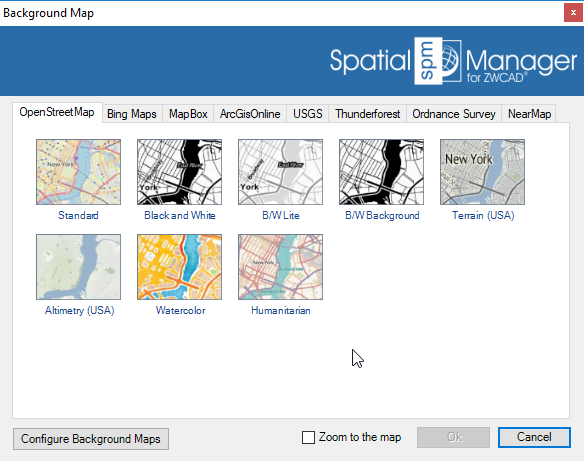Click the Ok button
584x461 pixels.
(x=453, y=437)
